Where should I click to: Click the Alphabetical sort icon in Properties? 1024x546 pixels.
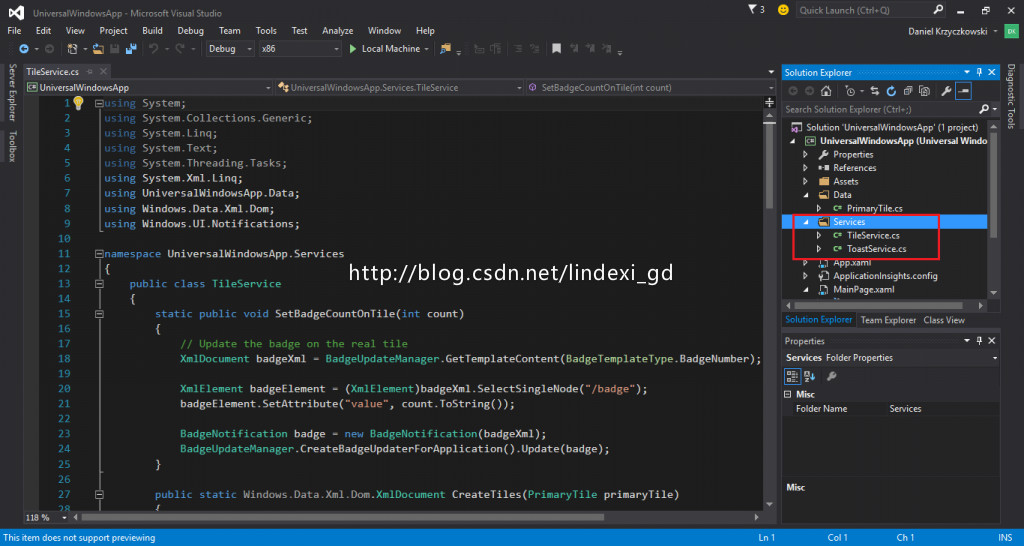coord(810,376)
